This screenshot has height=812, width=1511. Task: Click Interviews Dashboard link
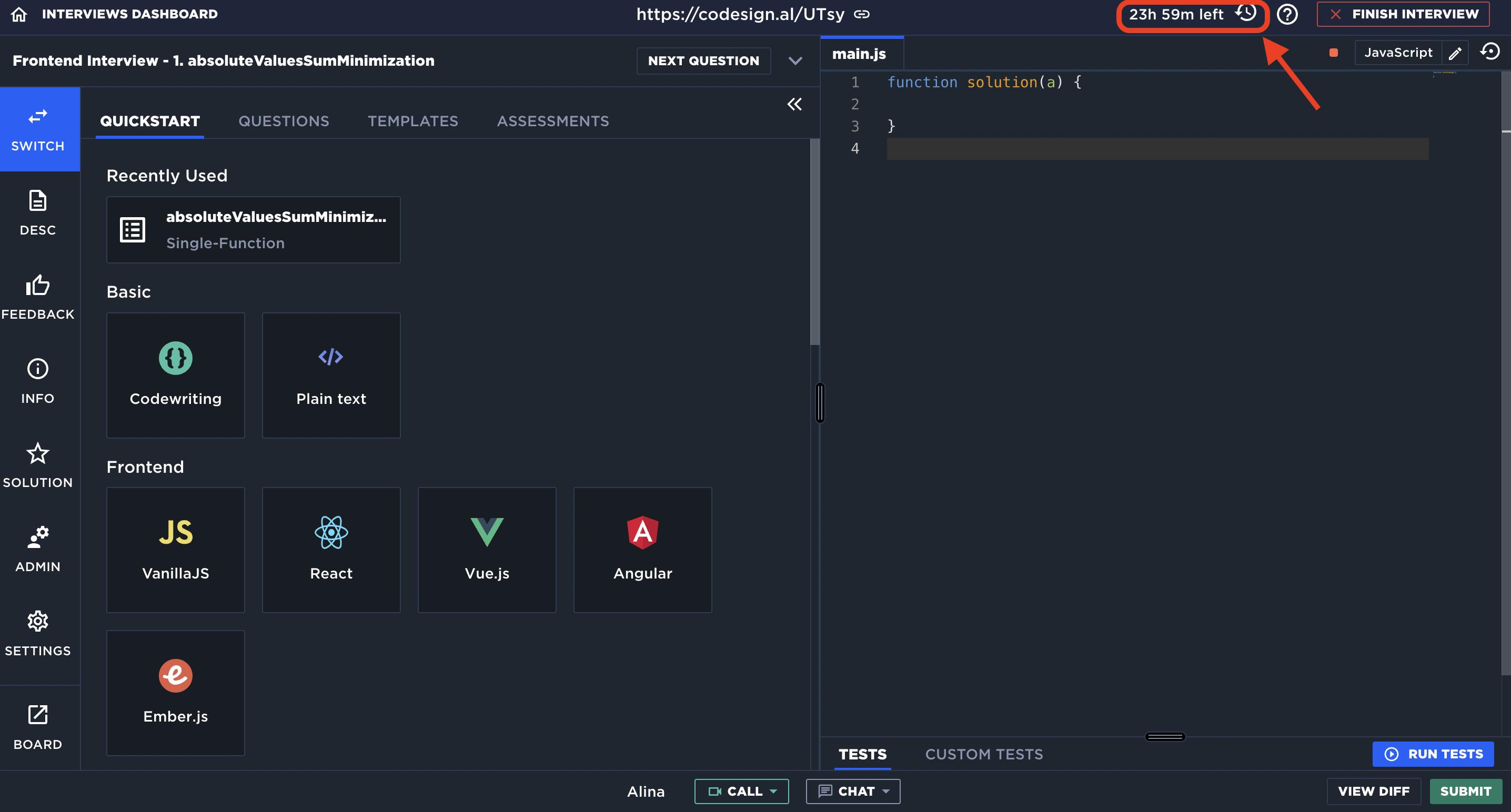(x=129, y=14)
